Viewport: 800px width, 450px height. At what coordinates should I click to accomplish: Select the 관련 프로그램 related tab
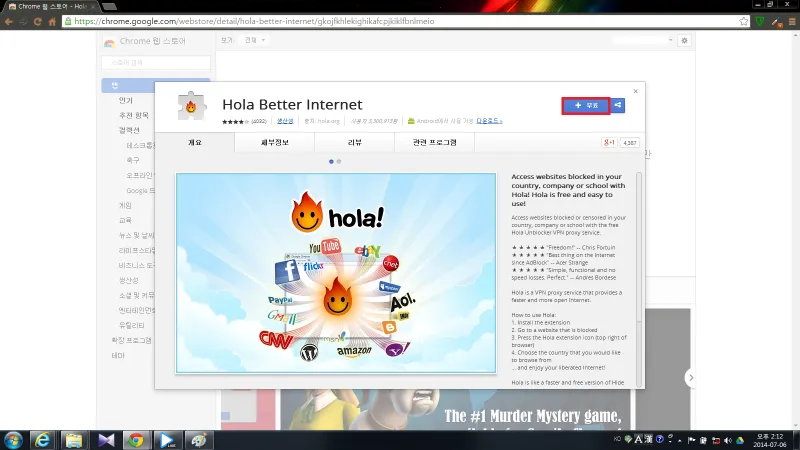click(434, 142)
